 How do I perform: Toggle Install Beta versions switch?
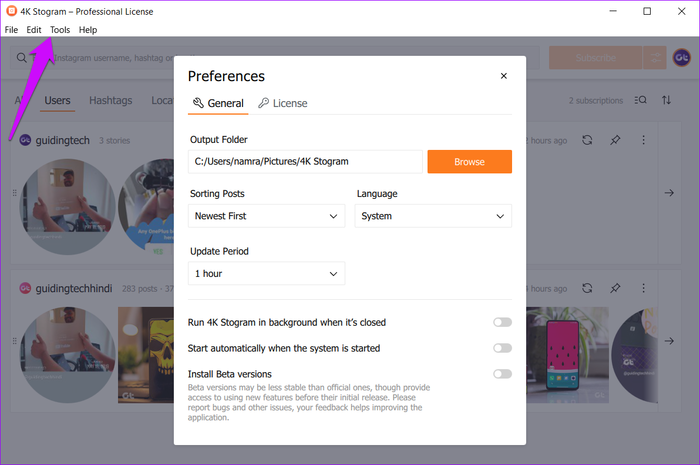502,374
